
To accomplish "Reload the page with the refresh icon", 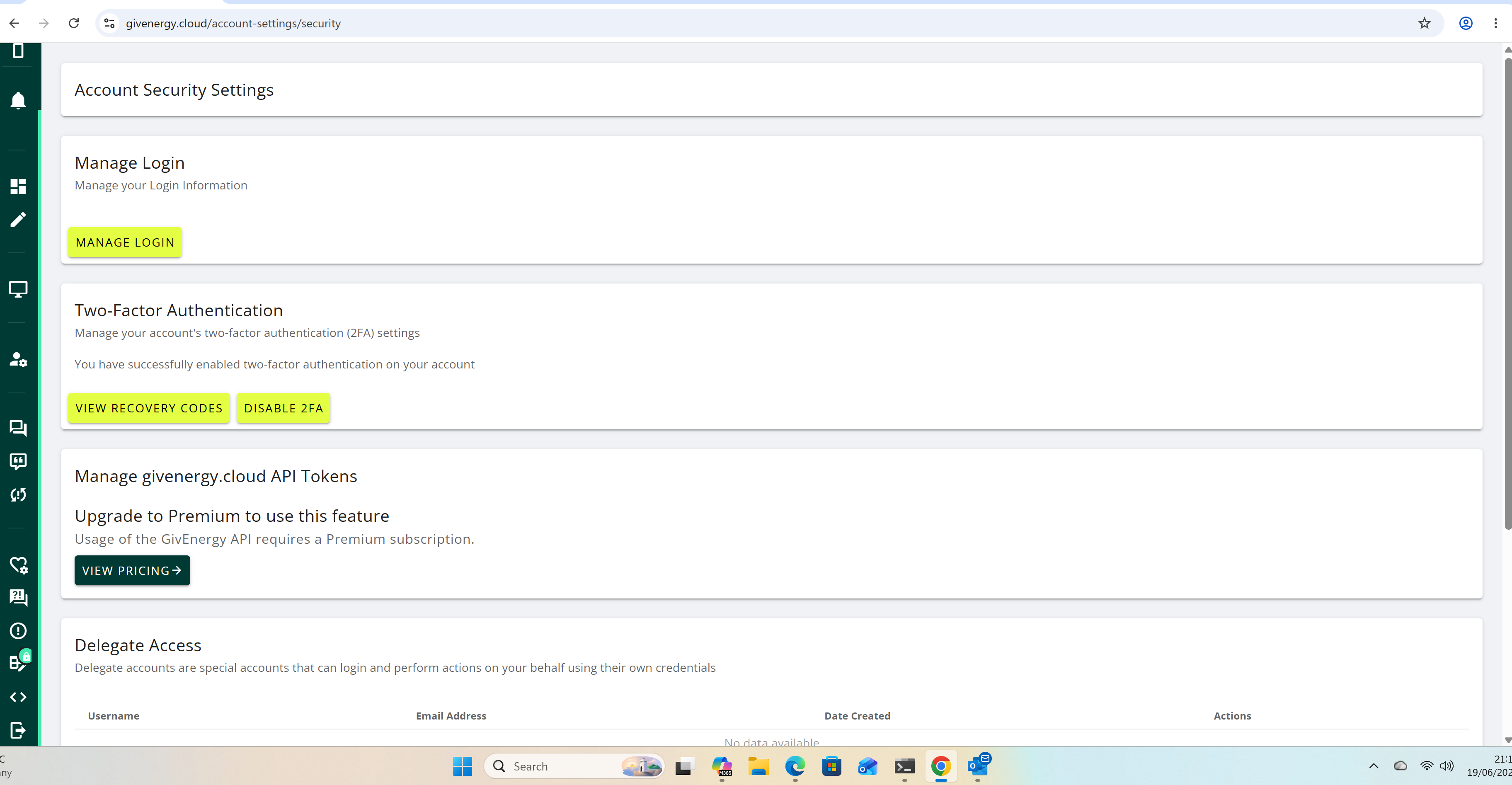I will coord(73,24).
